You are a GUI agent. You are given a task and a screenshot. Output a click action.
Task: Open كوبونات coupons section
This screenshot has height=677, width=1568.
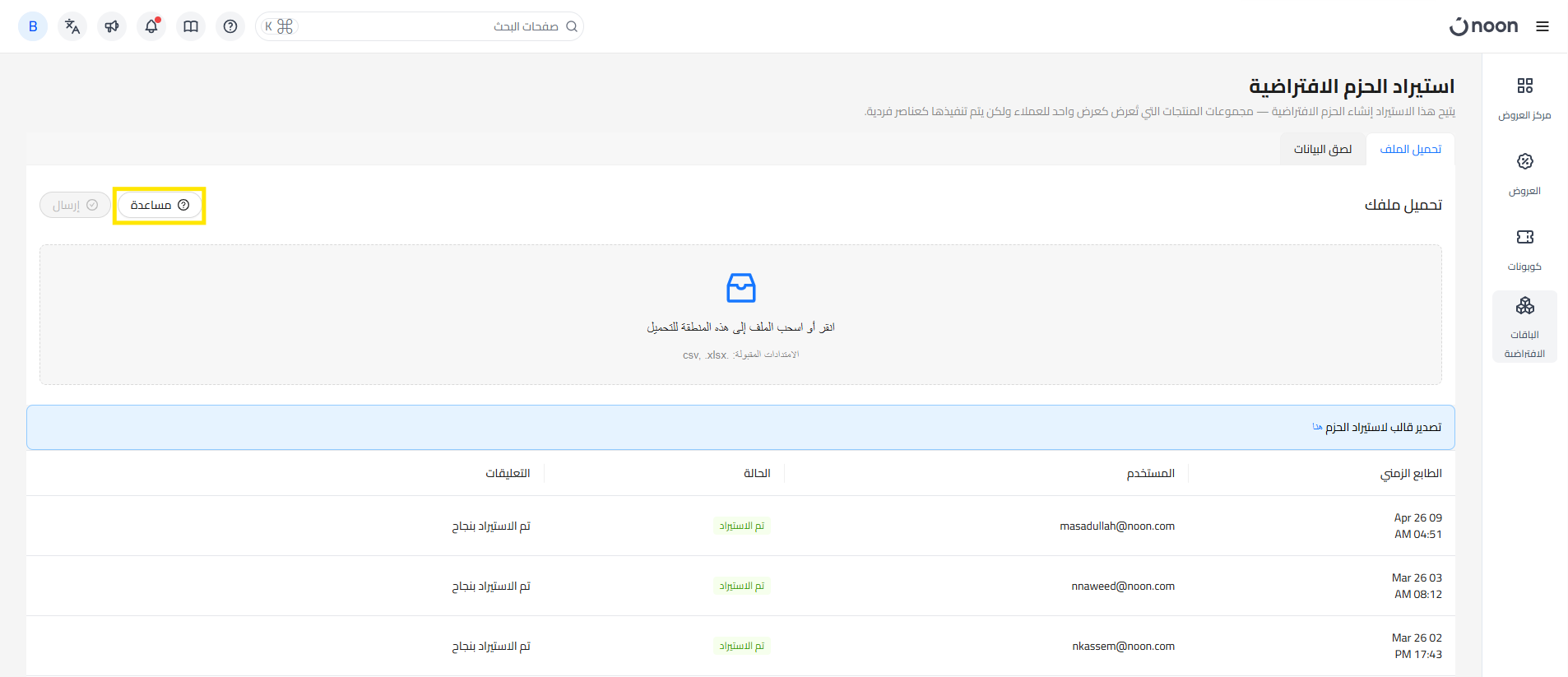point(1524,248)
